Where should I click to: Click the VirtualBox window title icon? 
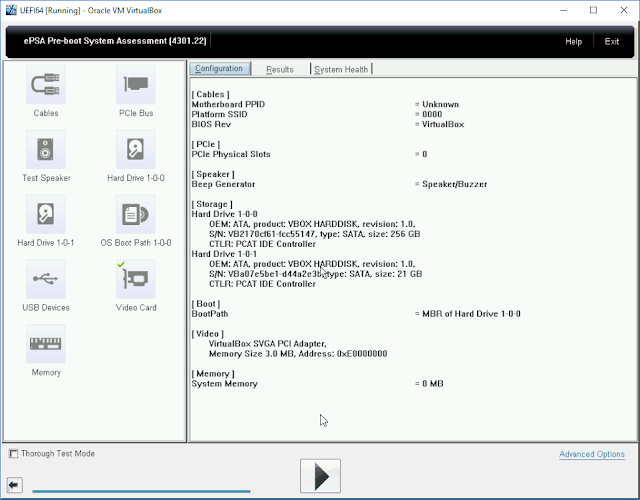point(11,10)
